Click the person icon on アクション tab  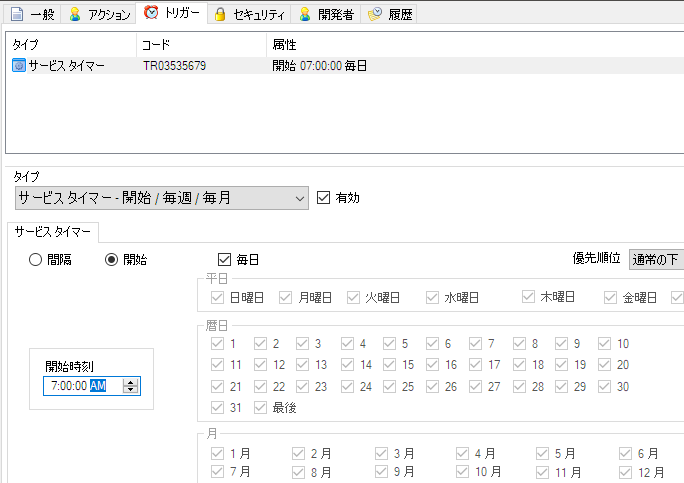(x=75, y=14)
